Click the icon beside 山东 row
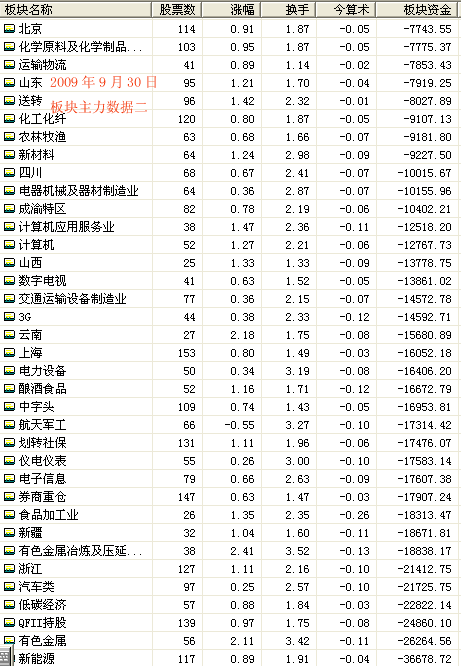This screenshot has width=461, height=666. [9, 83]
